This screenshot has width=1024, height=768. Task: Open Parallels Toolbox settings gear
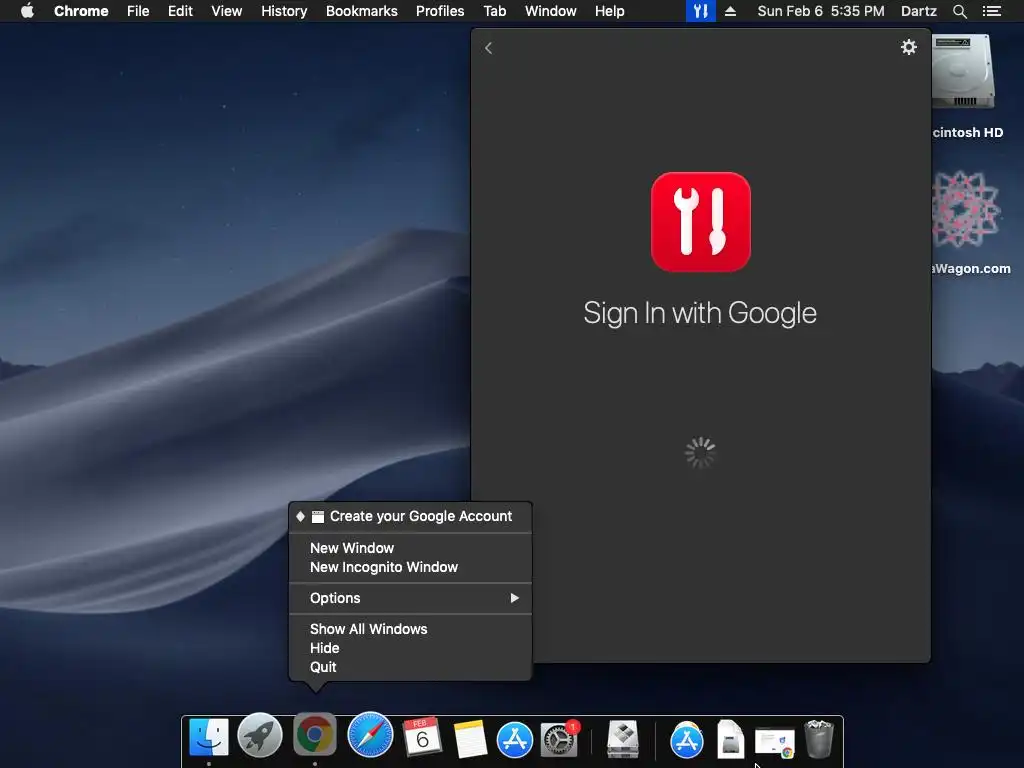click(x=908, y=47)
